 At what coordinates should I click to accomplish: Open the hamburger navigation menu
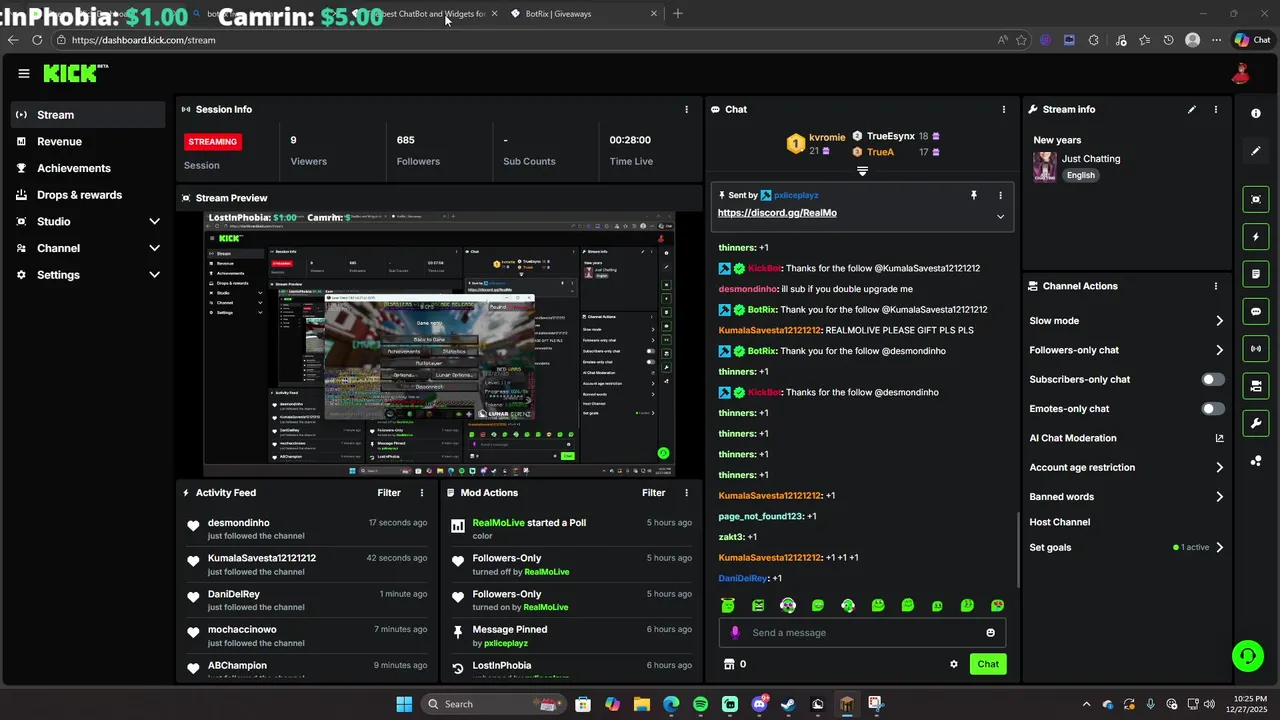pos(24,73)
